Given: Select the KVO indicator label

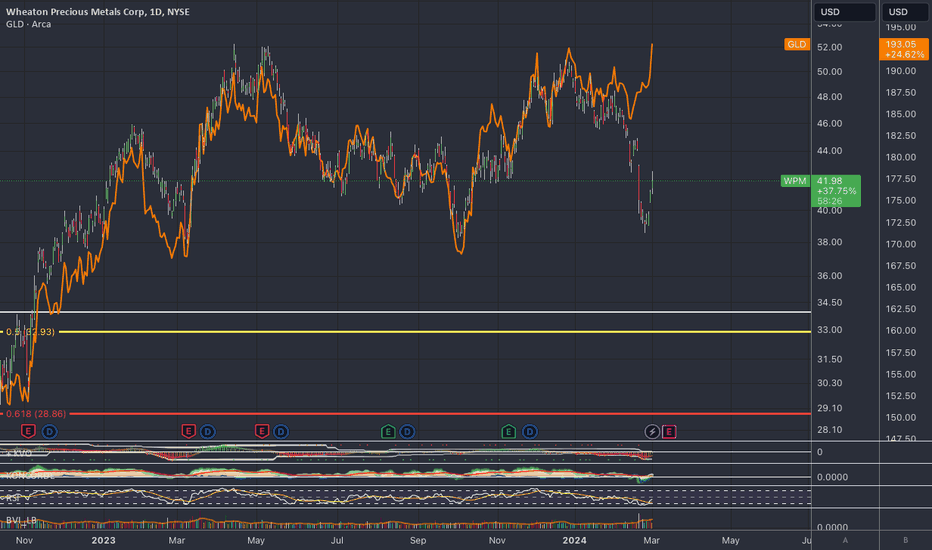Looking at the screenshot, I should 20,453.
